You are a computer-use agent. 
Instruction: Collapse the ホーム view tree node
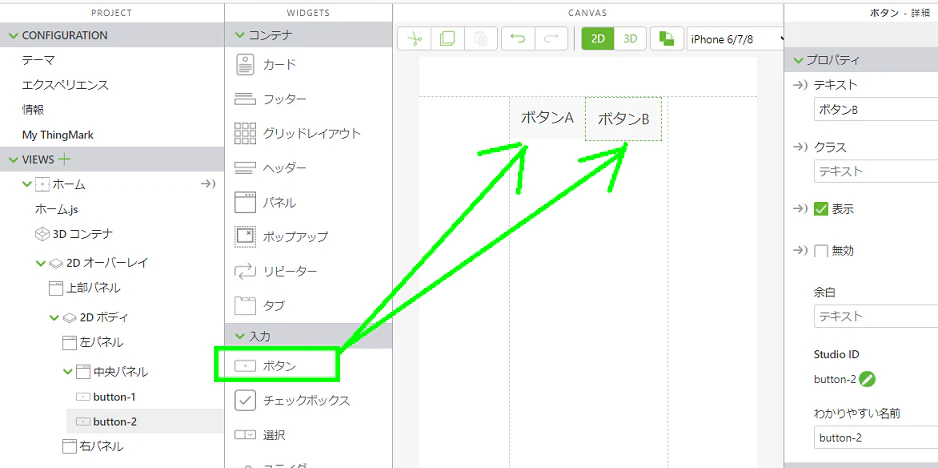click(x=26, y=184)
